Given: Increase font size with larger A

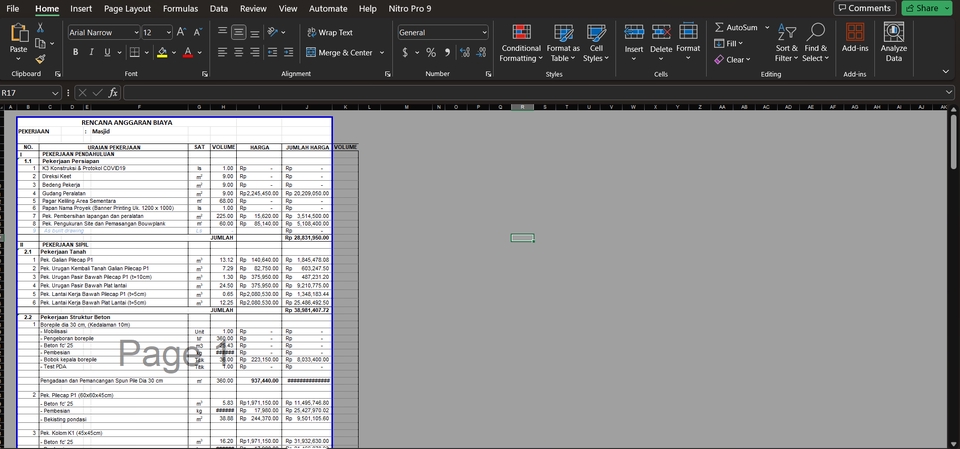Looking at the screenshot, I should tap(181, 32).
